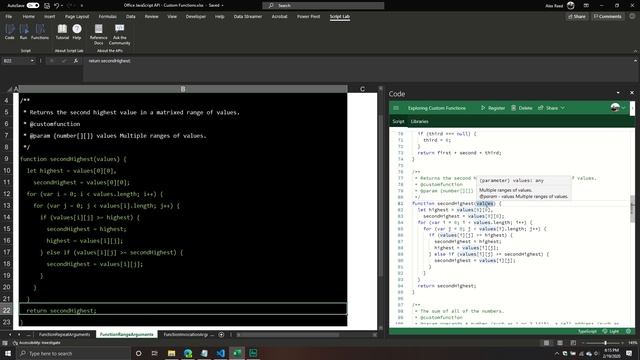Open the Share dropdown chevron in Code pane
640x360 pixels.
563,108
